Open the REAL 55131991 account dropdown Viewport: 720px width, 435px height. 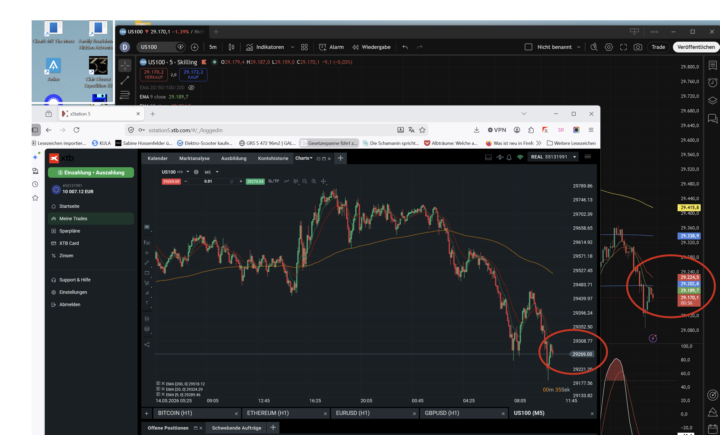tap(552, 157)
